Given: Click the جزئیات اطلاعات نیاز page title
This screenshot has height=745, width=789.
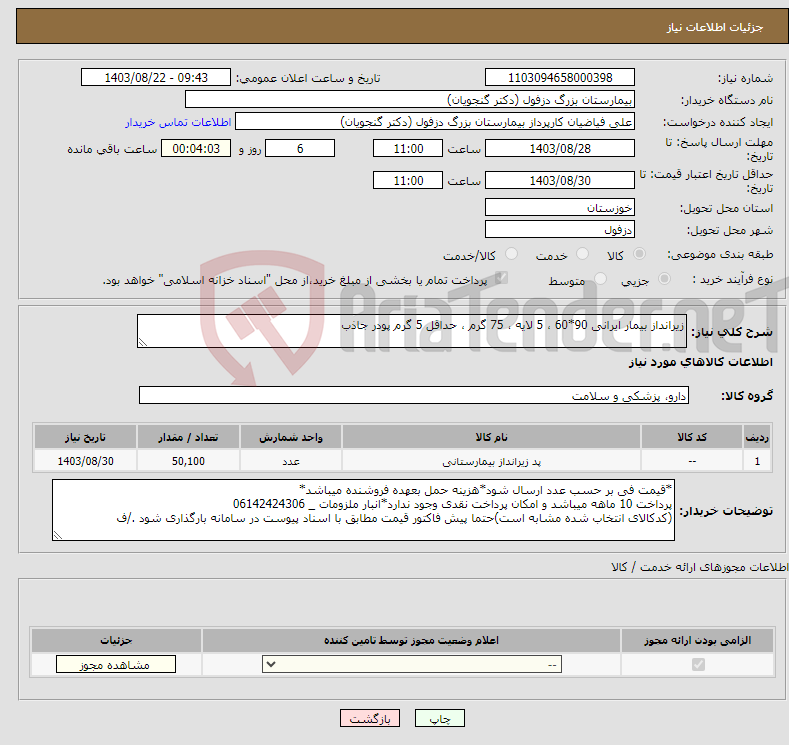Looking at the screenshot, I should point(715,27).
